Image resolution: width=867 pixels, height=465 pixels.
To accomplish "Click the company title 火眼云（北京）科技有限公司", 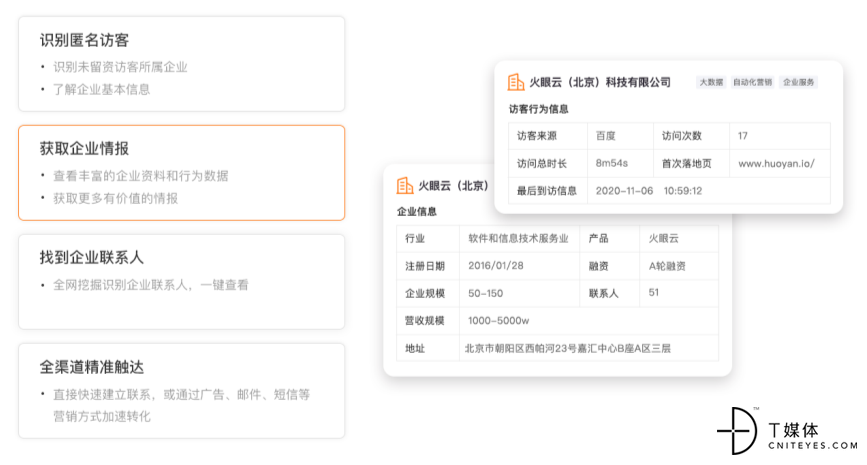I will pyautogui.click(x=600, y=82).
